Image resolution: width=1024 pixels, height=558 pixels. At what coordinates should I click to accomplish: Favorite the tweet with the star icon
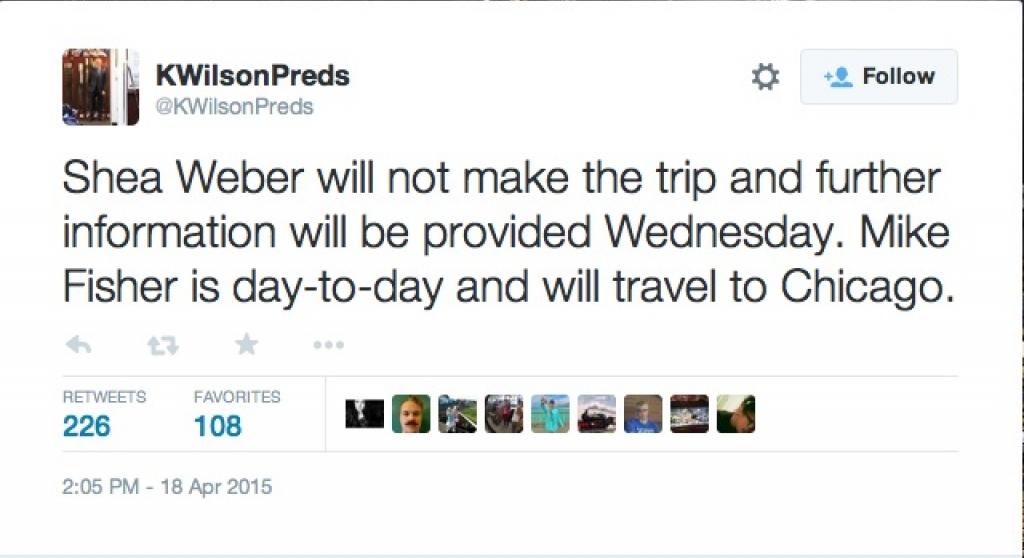[246, 345]
